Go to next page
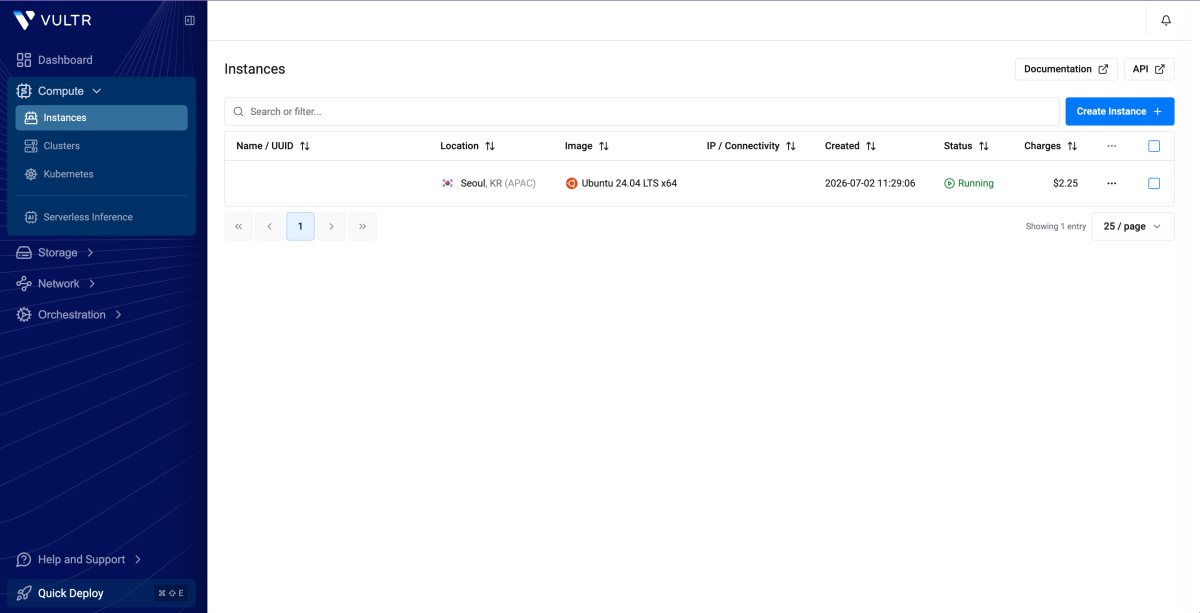The image size is (1200, 613). click(331, 227)
